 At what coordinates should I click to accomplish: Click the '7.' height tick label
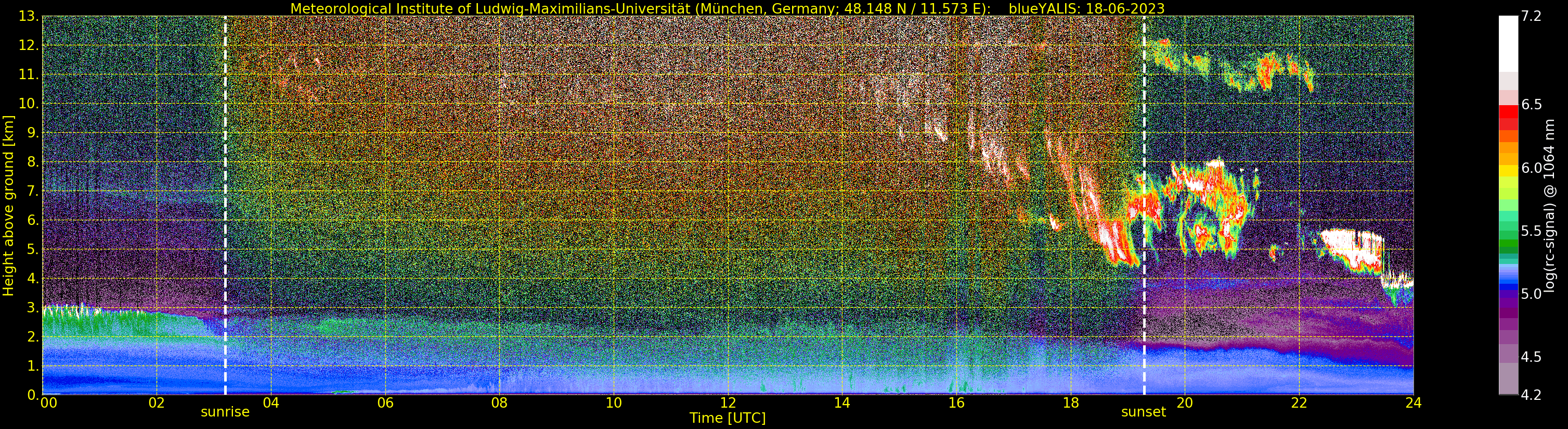[x=32, y=192]
